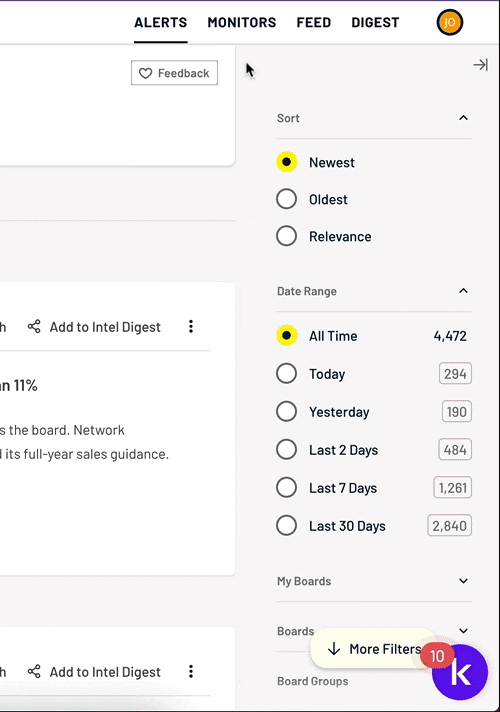This screenshot has width=500, height=712.
Task: Click the Last 30 Days count badge
Action: (449, 526)
